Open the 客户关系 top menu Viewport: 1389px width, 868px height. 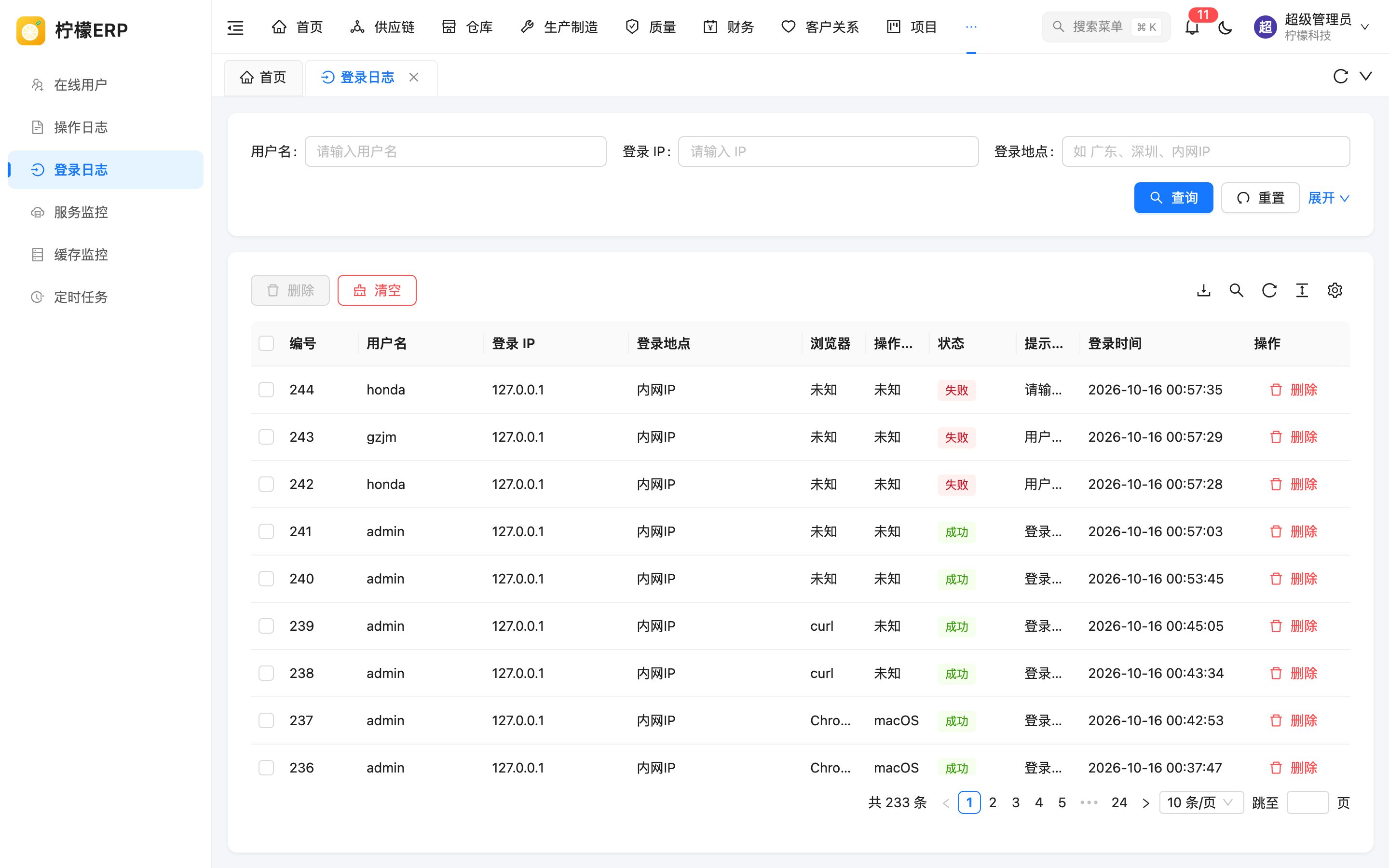click(x=820, y=27)
